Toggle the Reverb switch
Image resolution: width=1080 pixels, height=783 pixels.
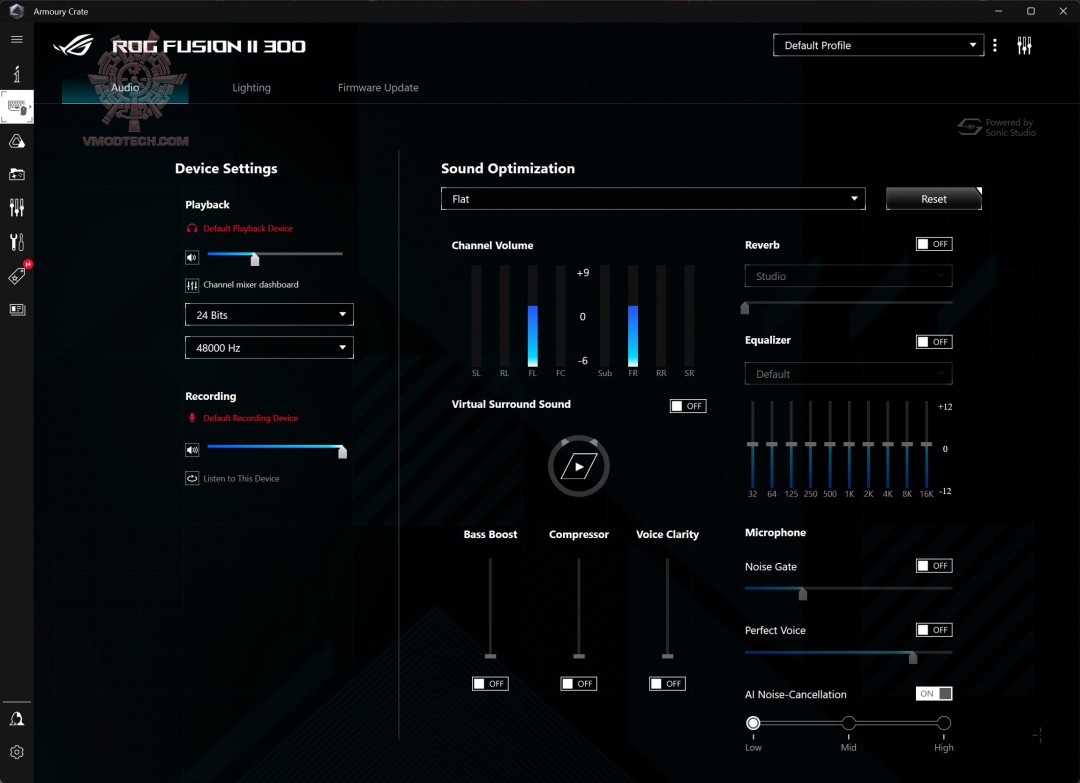934,244
